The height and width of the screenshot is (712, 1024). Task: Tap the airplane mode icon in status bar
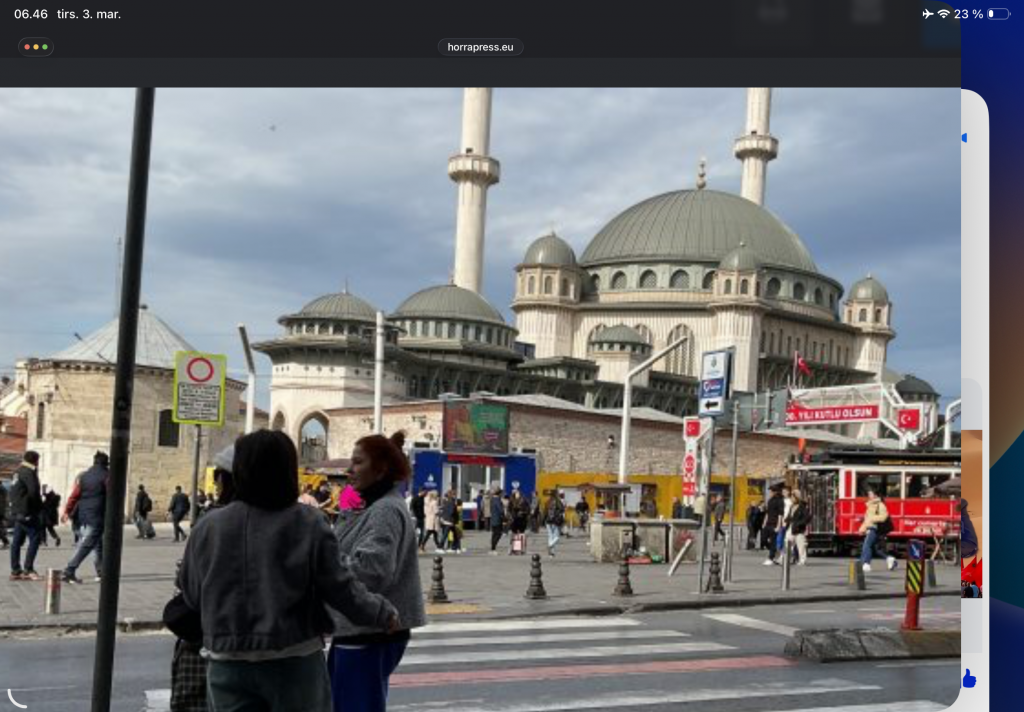(x=927, y=14)
